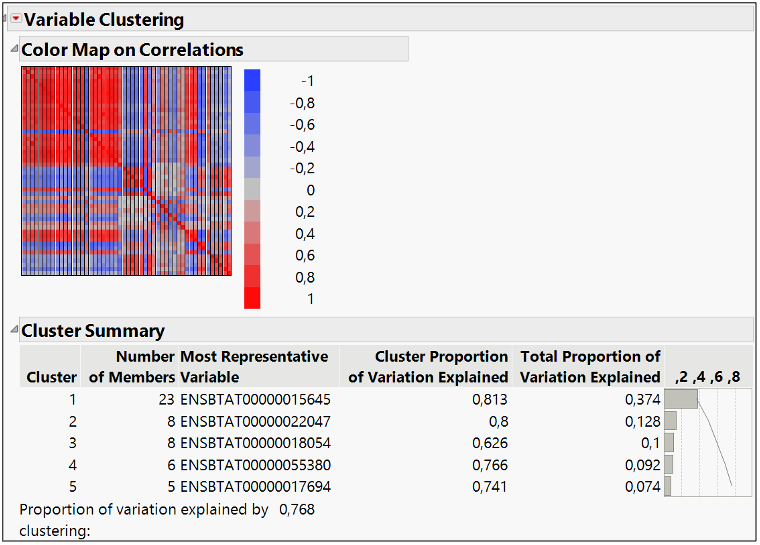
Task: Click the gray legend swatch for 0
Action: point(252,189)
